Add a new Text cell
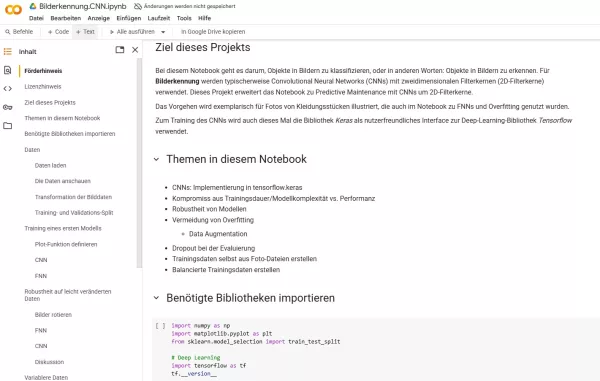 (x=85, y=32)
